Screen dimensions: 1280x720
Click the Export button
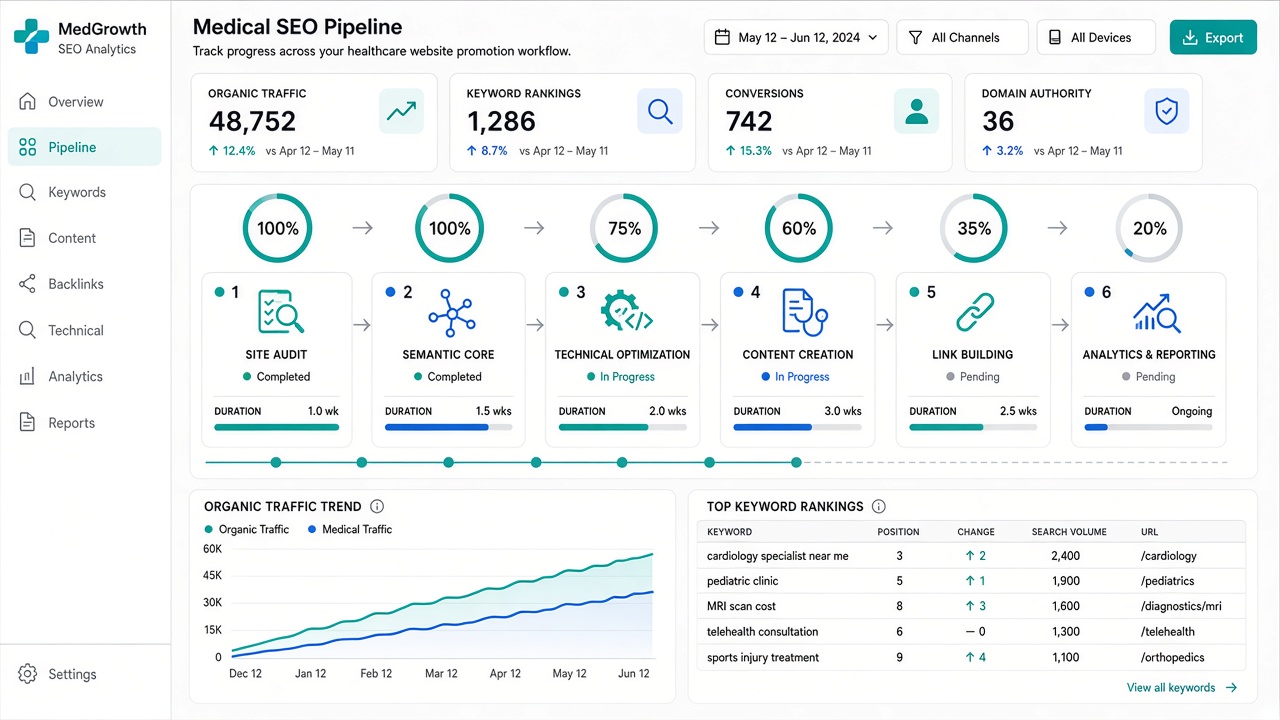(1213, 37)
